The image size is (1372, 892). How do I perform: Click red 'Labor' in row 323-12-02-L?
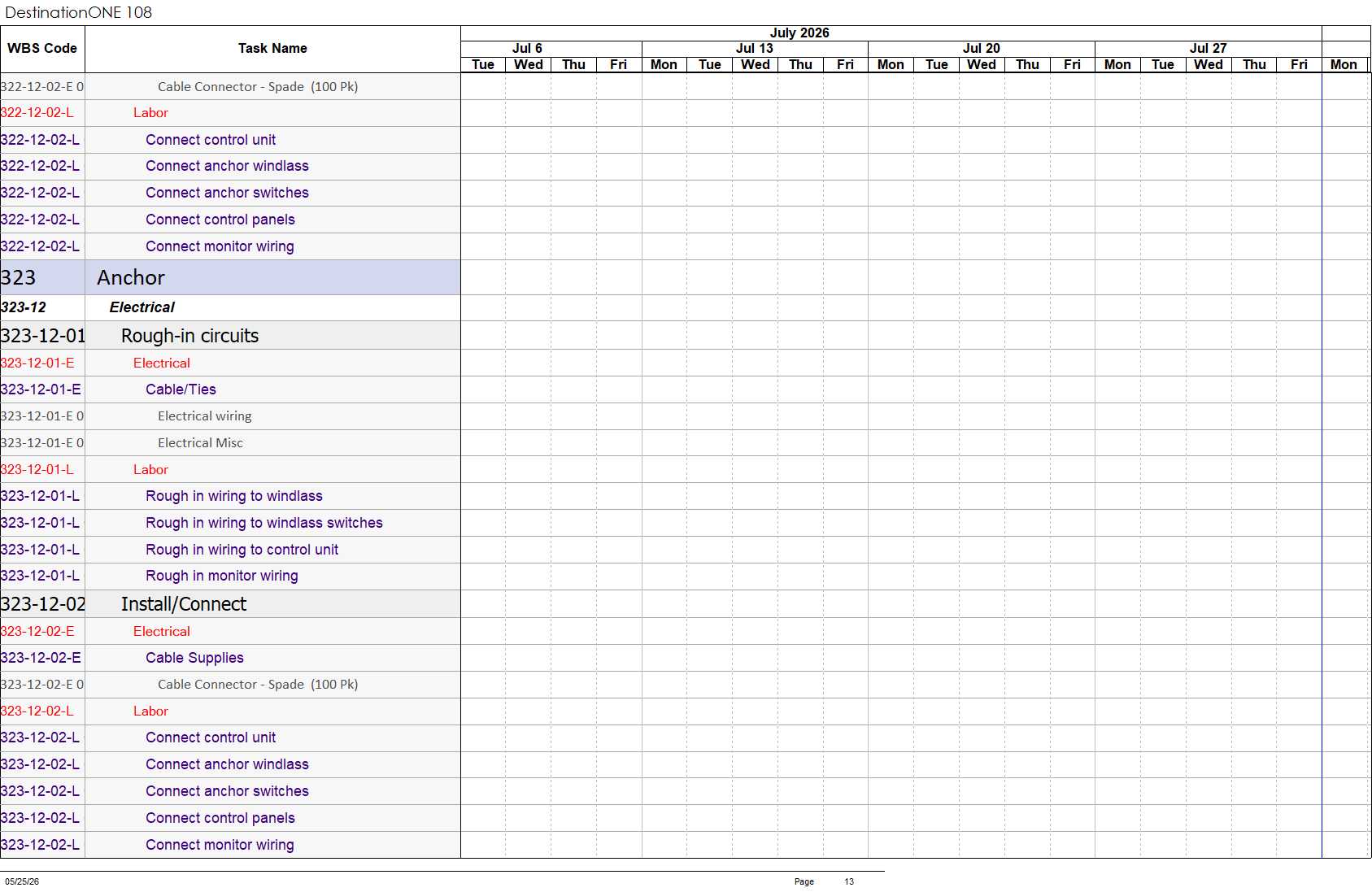150,711
